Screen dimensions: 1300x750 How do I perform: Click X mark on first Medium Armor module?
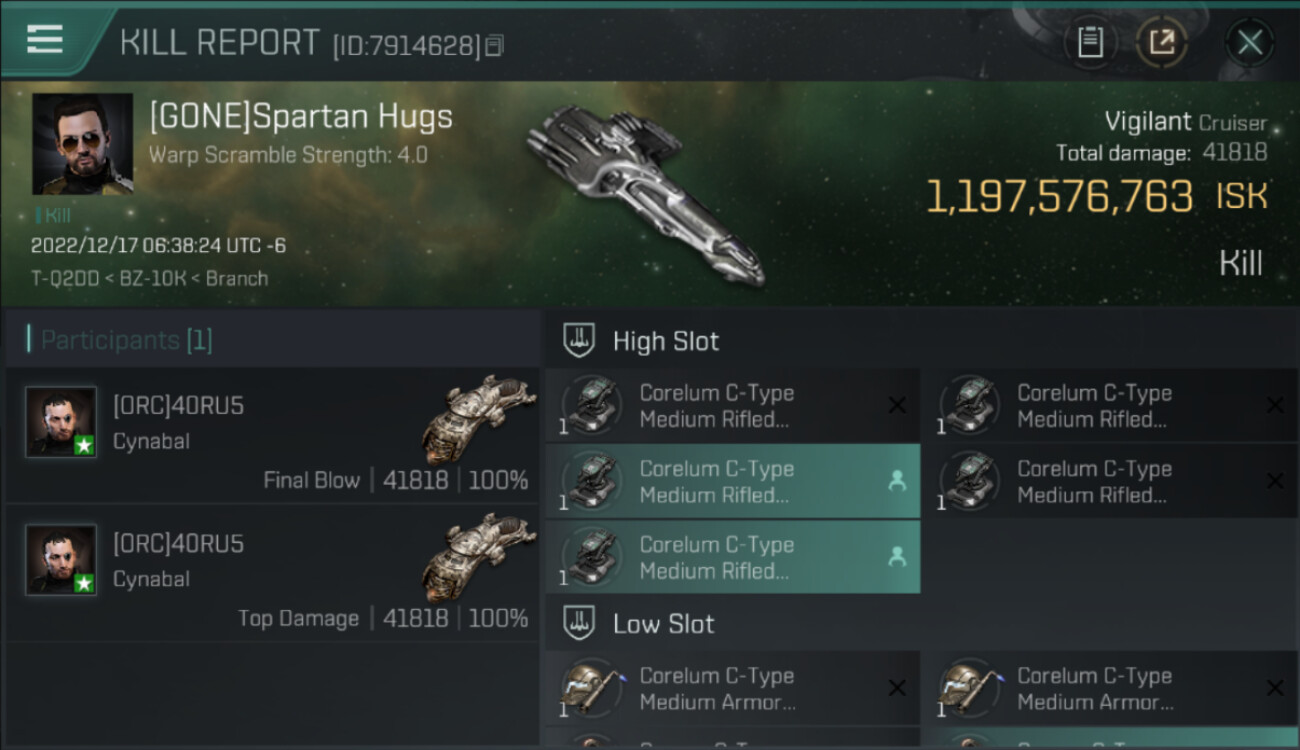click(897, 688)
